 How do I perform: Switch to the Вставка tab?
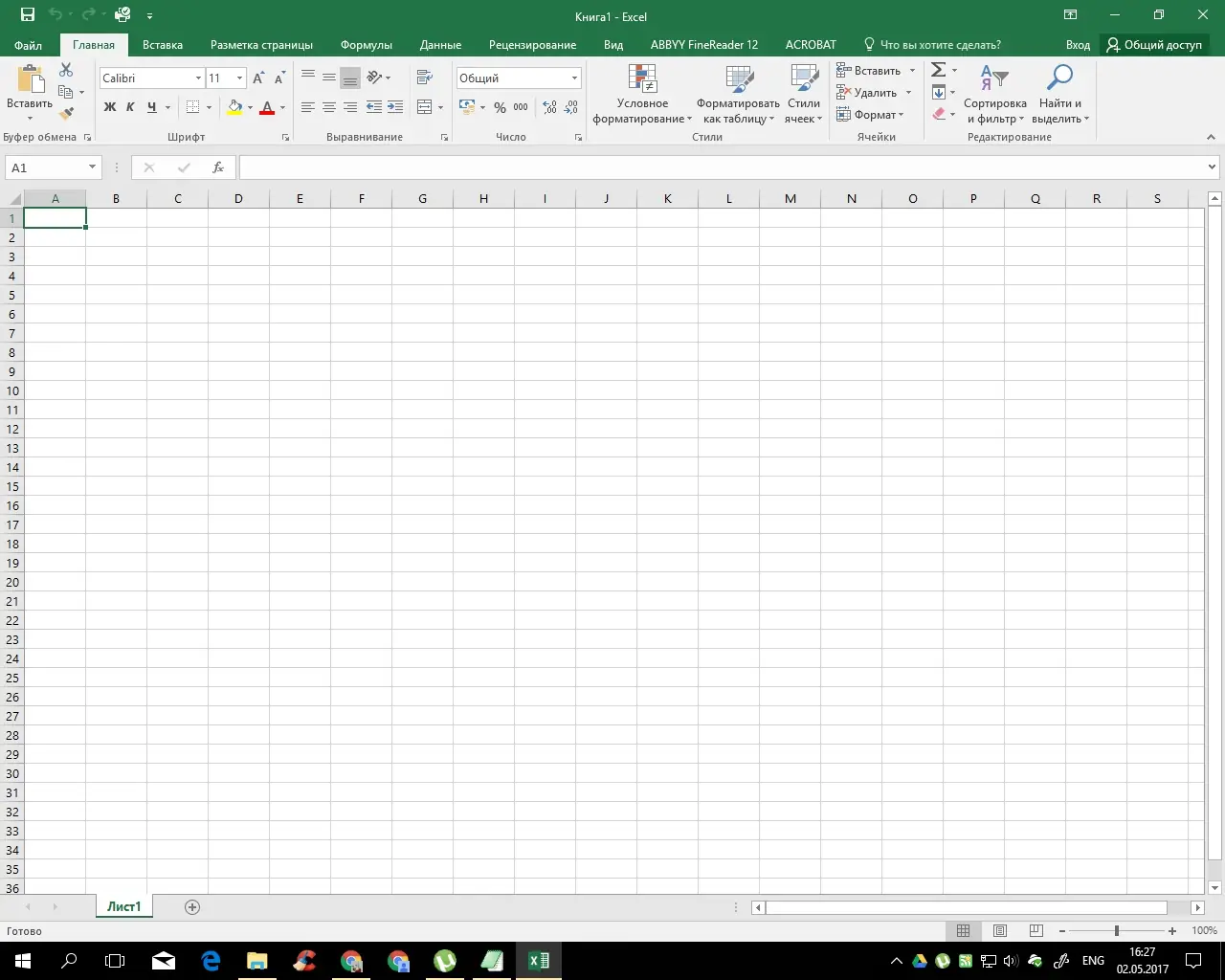(x=163, y=45)
